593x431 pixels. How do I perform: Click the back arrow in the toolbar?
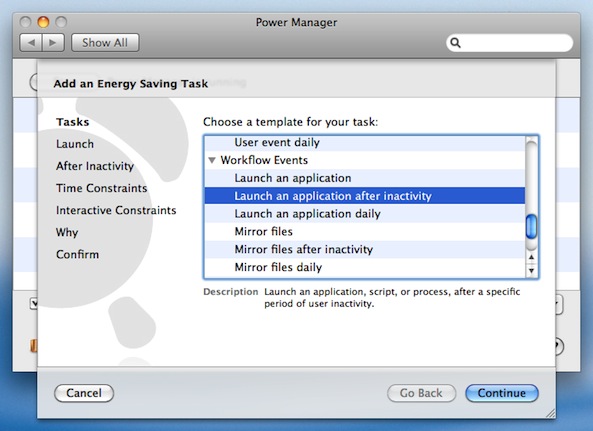[x=31, y=42]
